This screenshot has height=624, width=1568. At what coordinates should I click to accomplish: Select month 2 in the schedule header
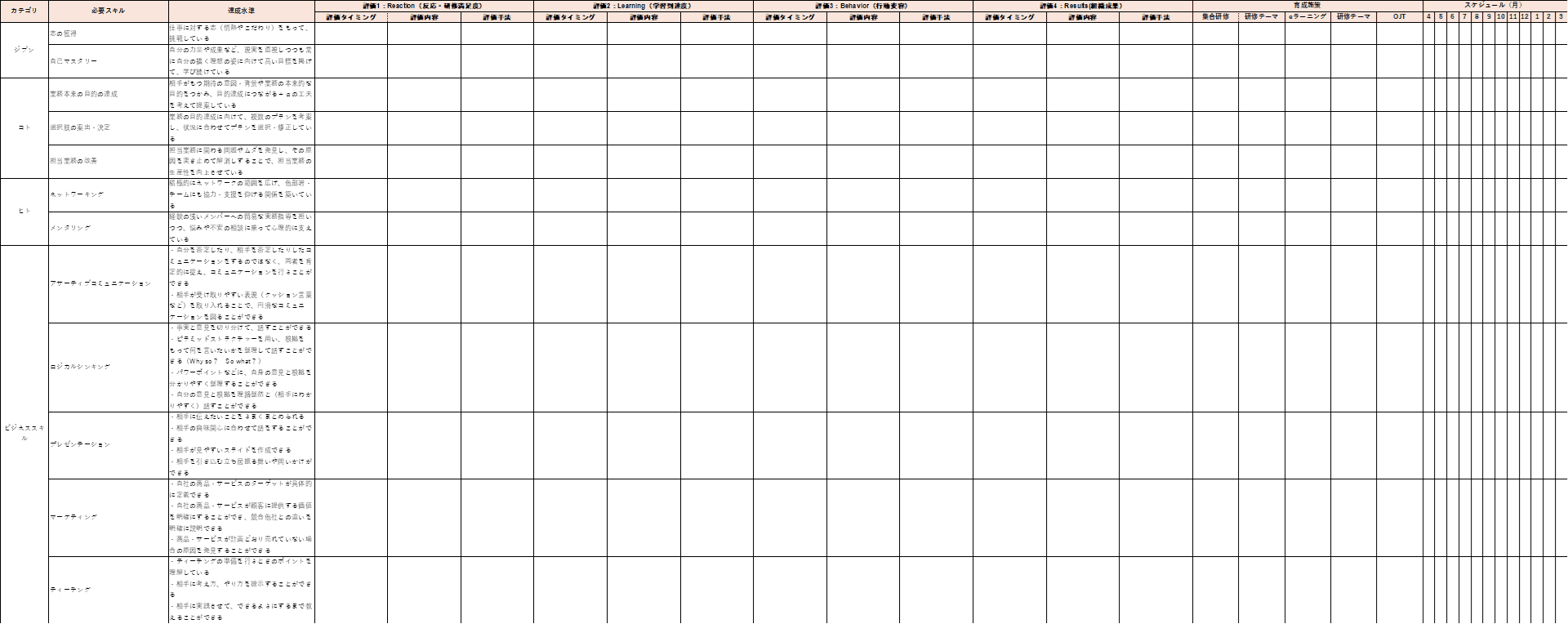1548,17
